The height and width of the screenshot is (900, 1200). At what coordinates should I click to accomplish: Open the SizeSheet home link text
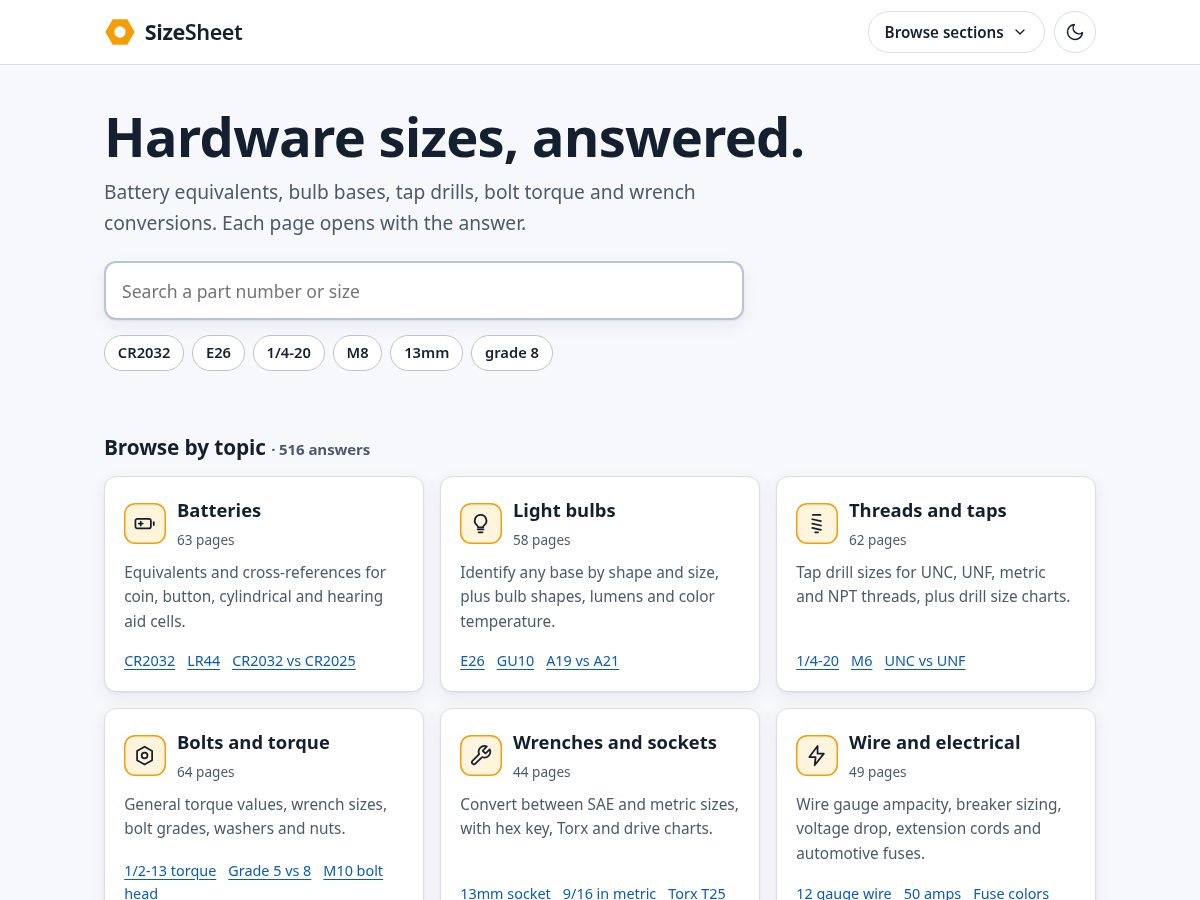(194, 32)
